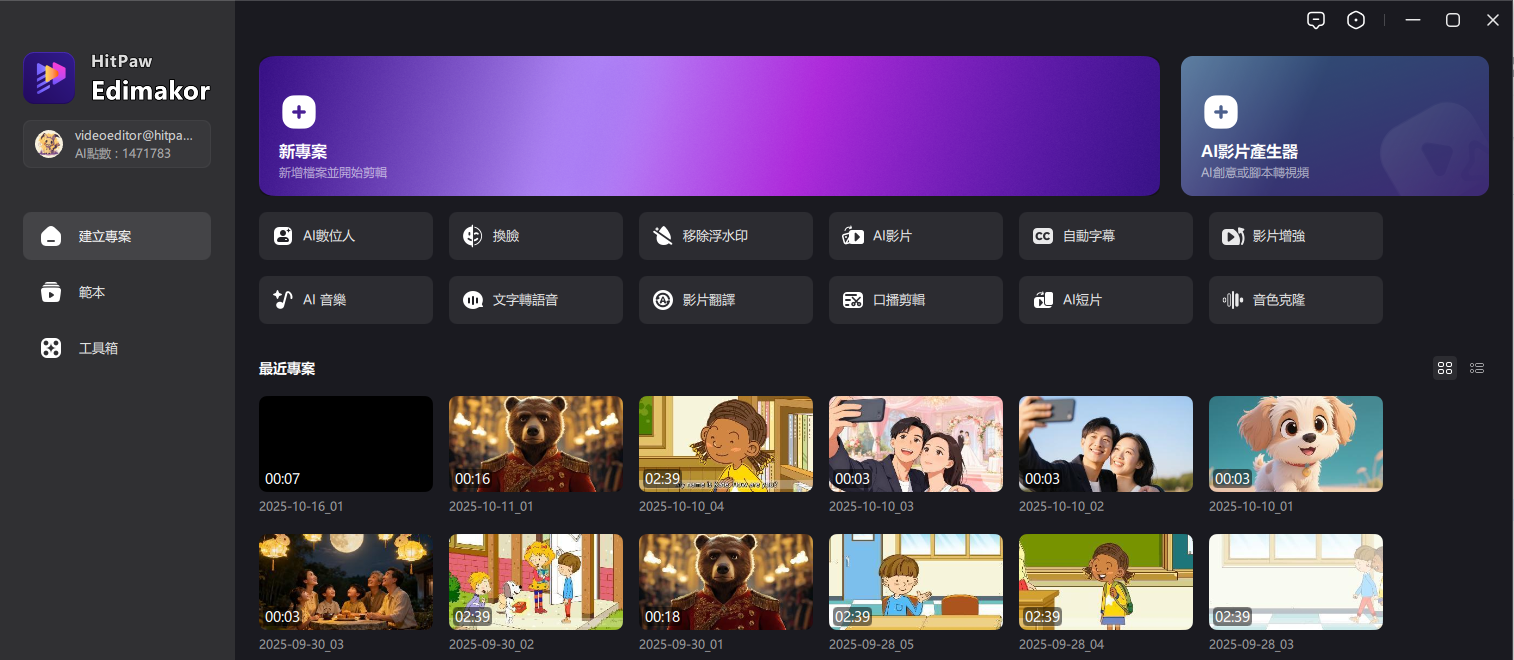Open project 2025-10-11_01 bear thumbnail
The image size is (1514, 660).
535,443
